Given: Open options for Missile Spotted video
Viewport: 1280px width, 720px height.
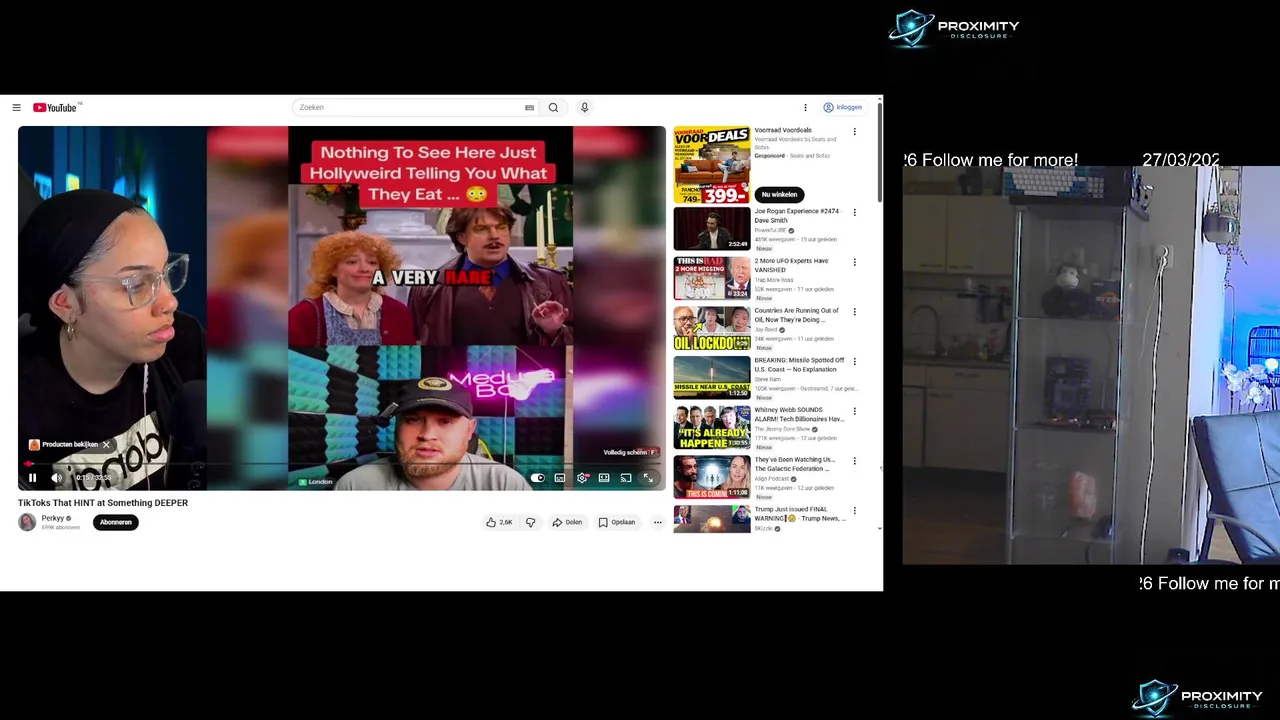Looking at the screenshot, I should pos(854,361).
